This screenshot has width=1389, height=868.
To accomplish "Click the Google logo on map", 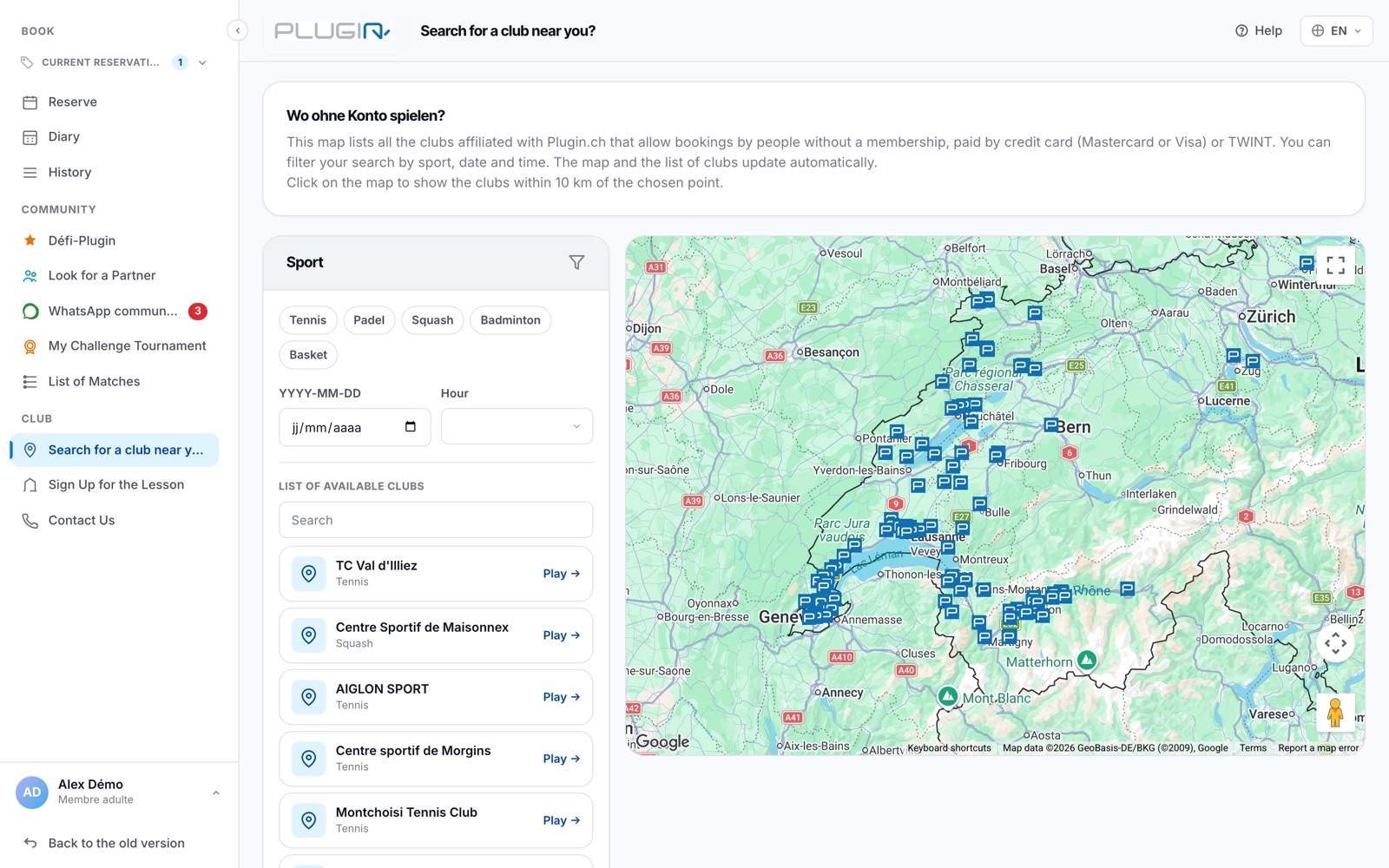I will tap(662, 742).
